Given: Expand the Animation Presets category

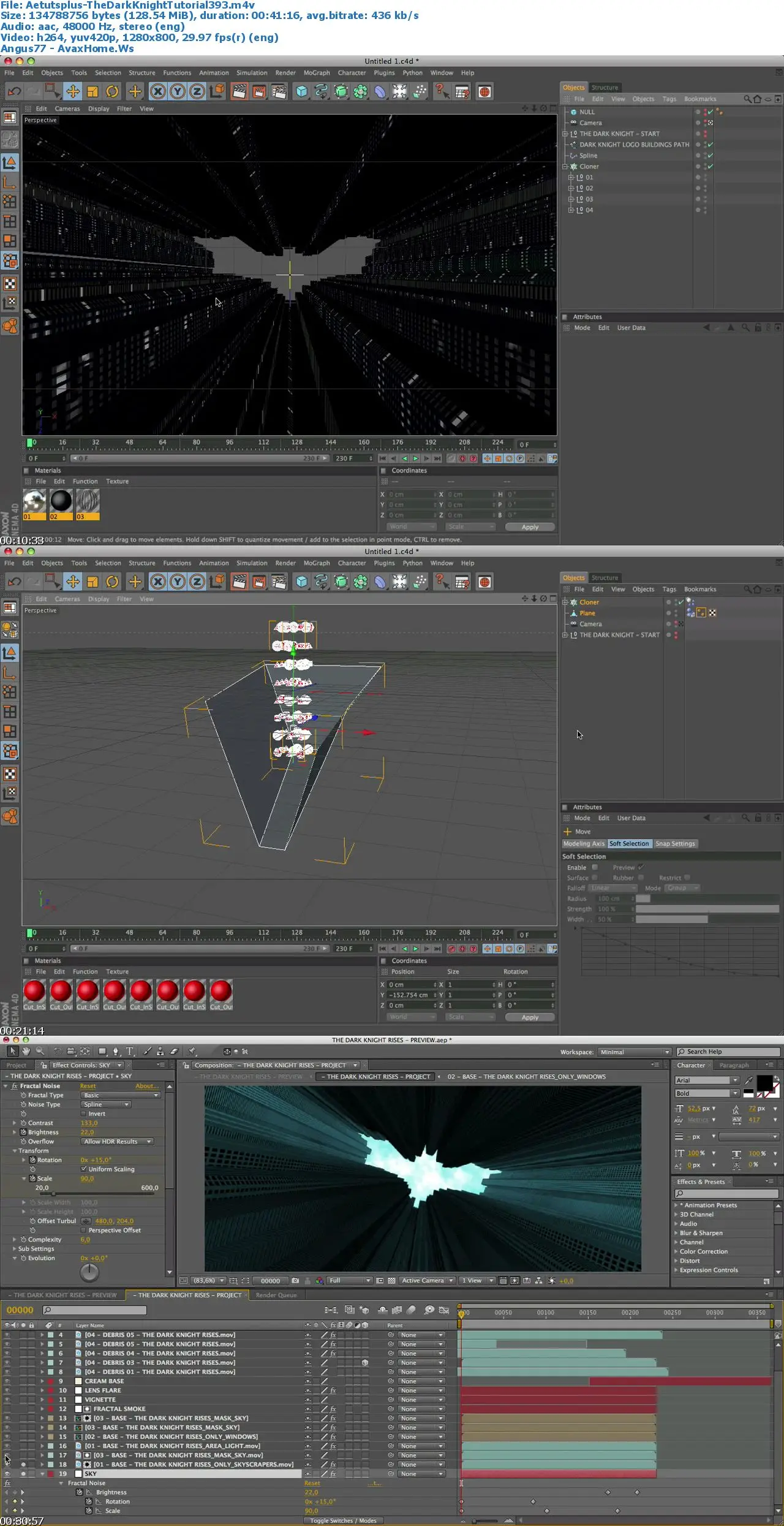Looking at the screenshot, I should [x=676, y=1205].
